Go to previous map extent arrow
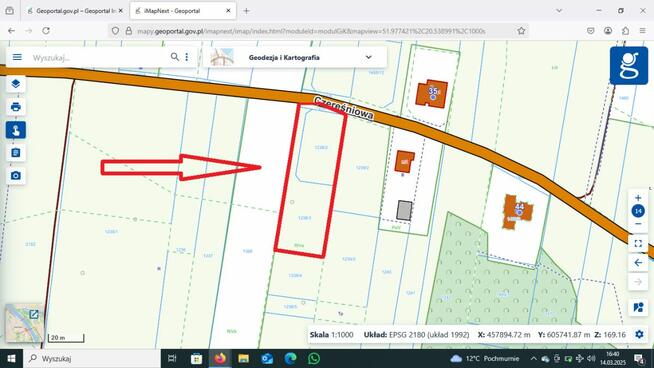This screenshot has width=654, height=368. 638,262
